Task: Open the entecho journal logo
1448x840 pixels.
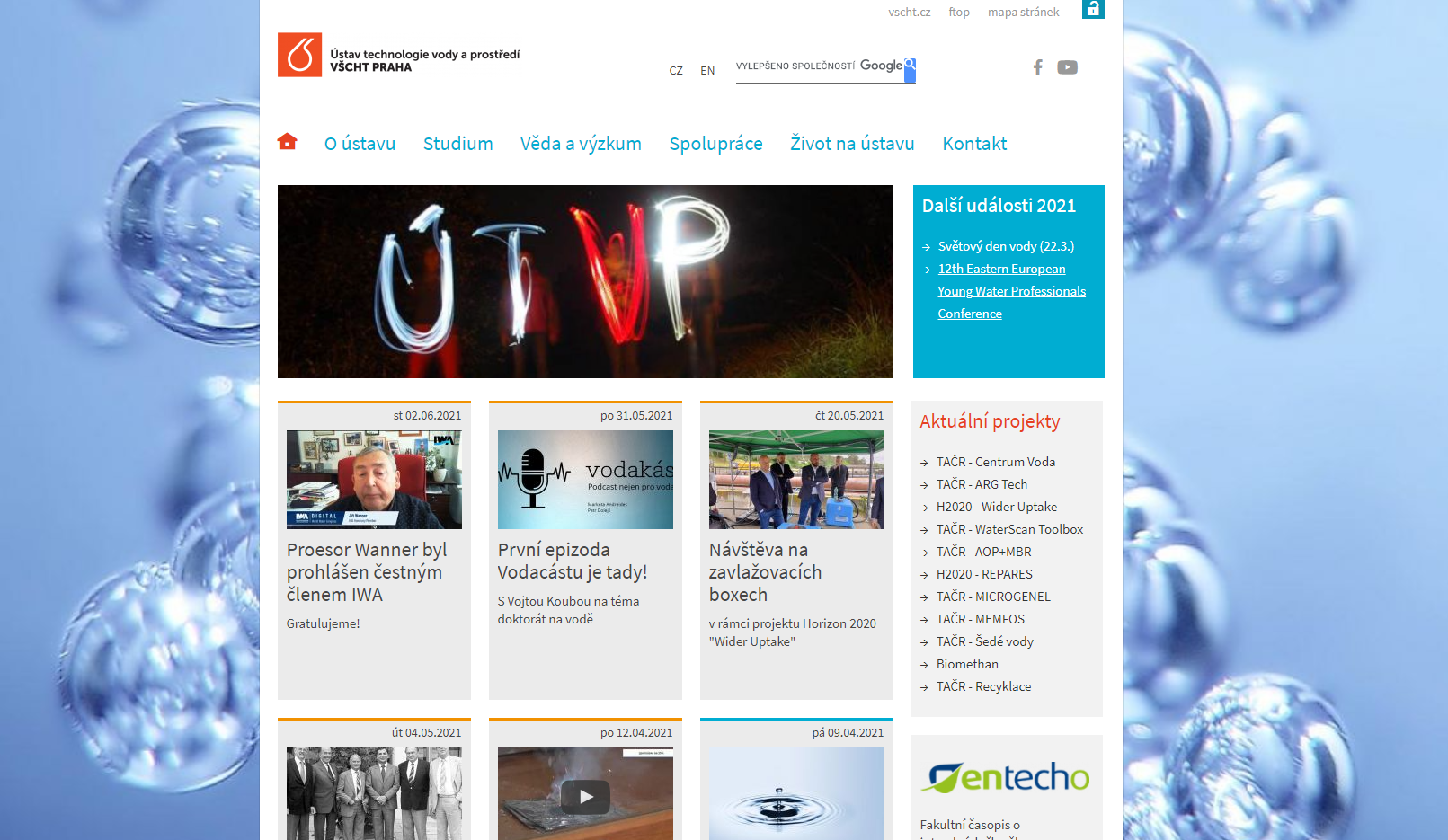Action: [x=1005, y=777]
